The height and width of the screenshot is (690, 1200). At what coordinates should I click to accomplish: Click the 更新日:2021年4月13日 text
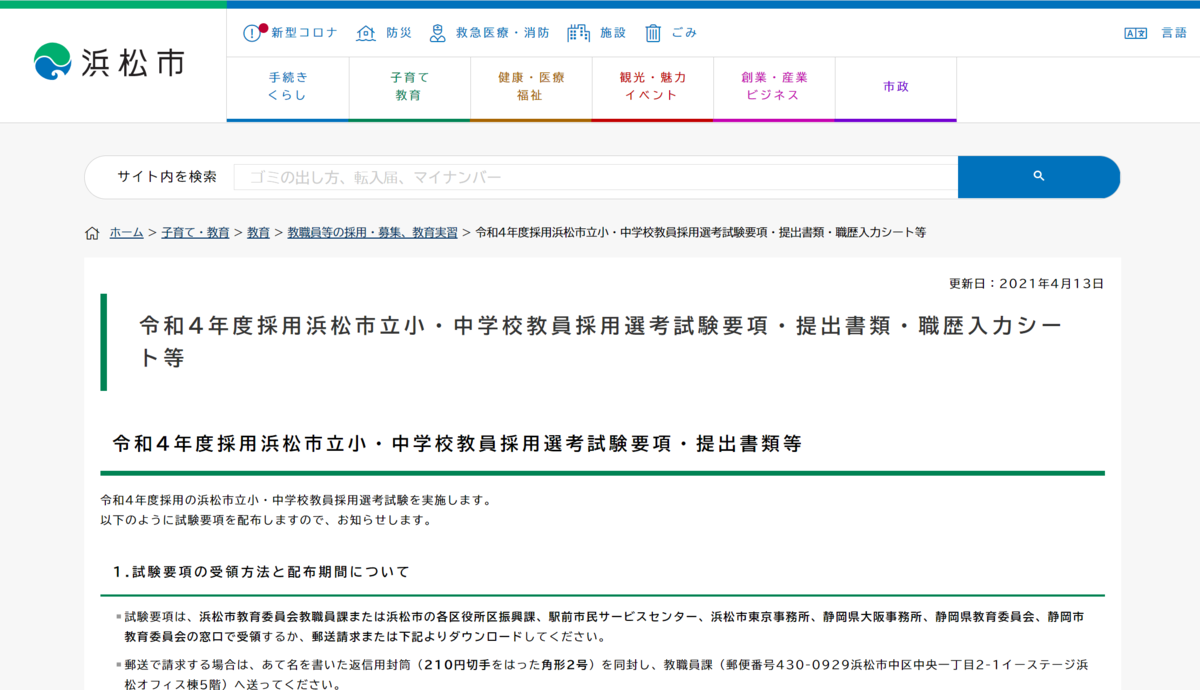1027,283
